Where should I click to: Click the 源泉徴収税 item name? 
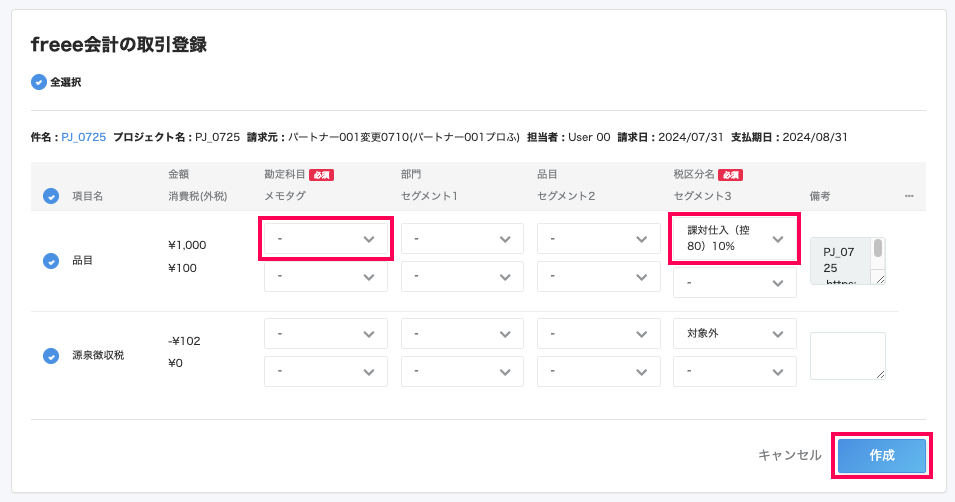(x=98, y=355)
